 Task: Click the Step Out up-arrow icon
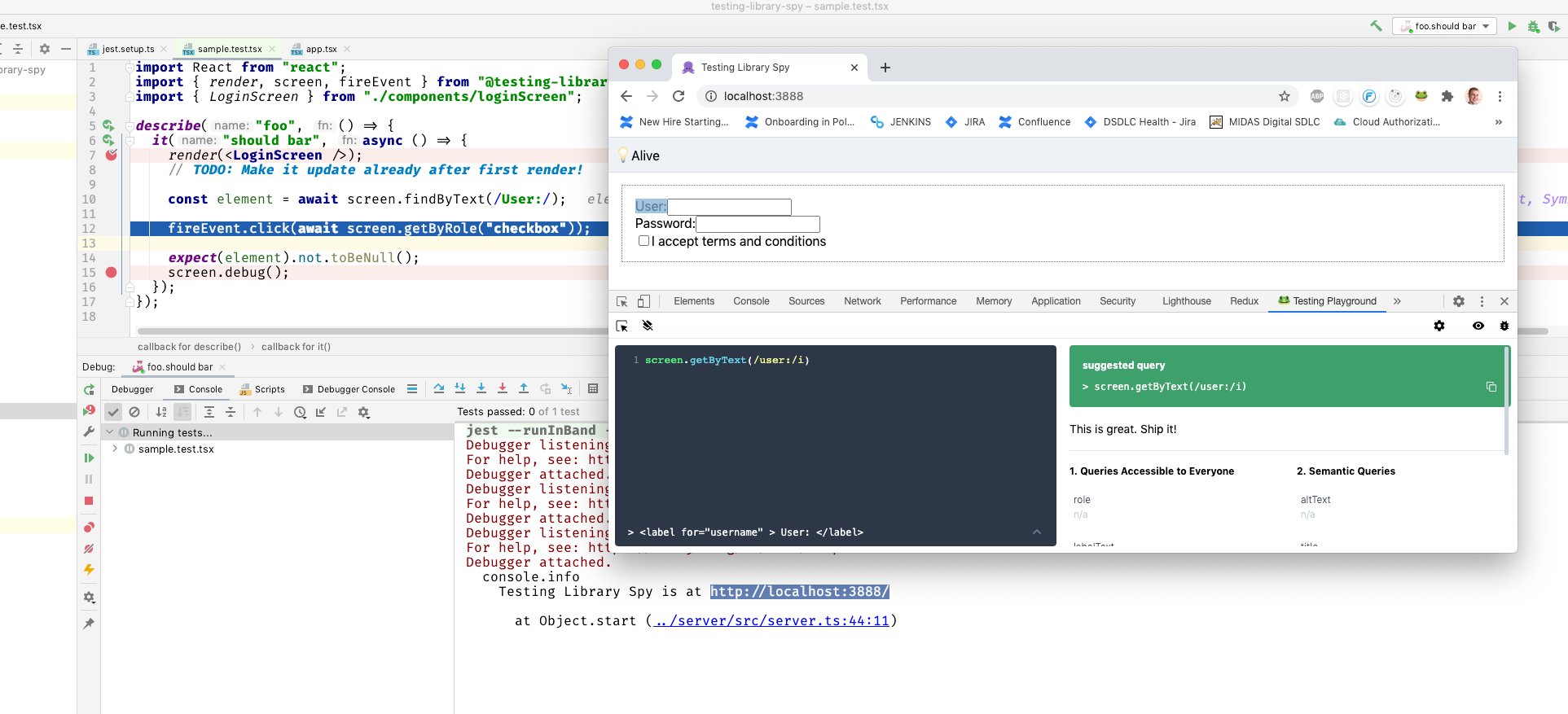point(524,389)
